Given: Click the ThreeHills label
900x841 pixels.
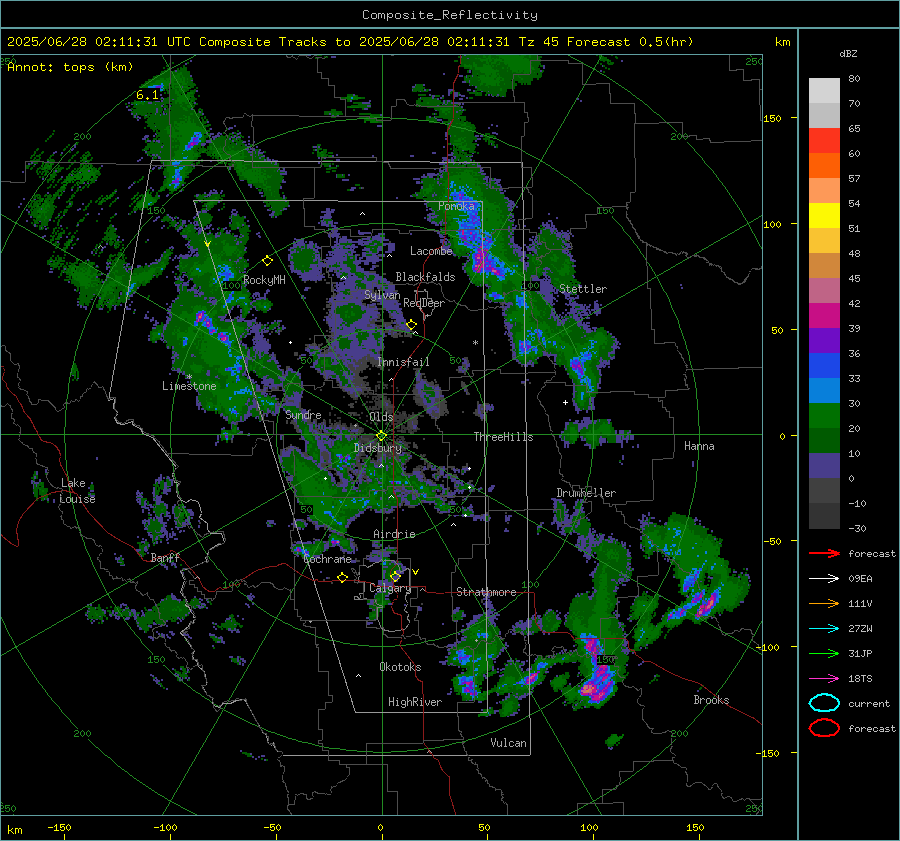Looking at the screenshot, I should (x=503, y=437).
